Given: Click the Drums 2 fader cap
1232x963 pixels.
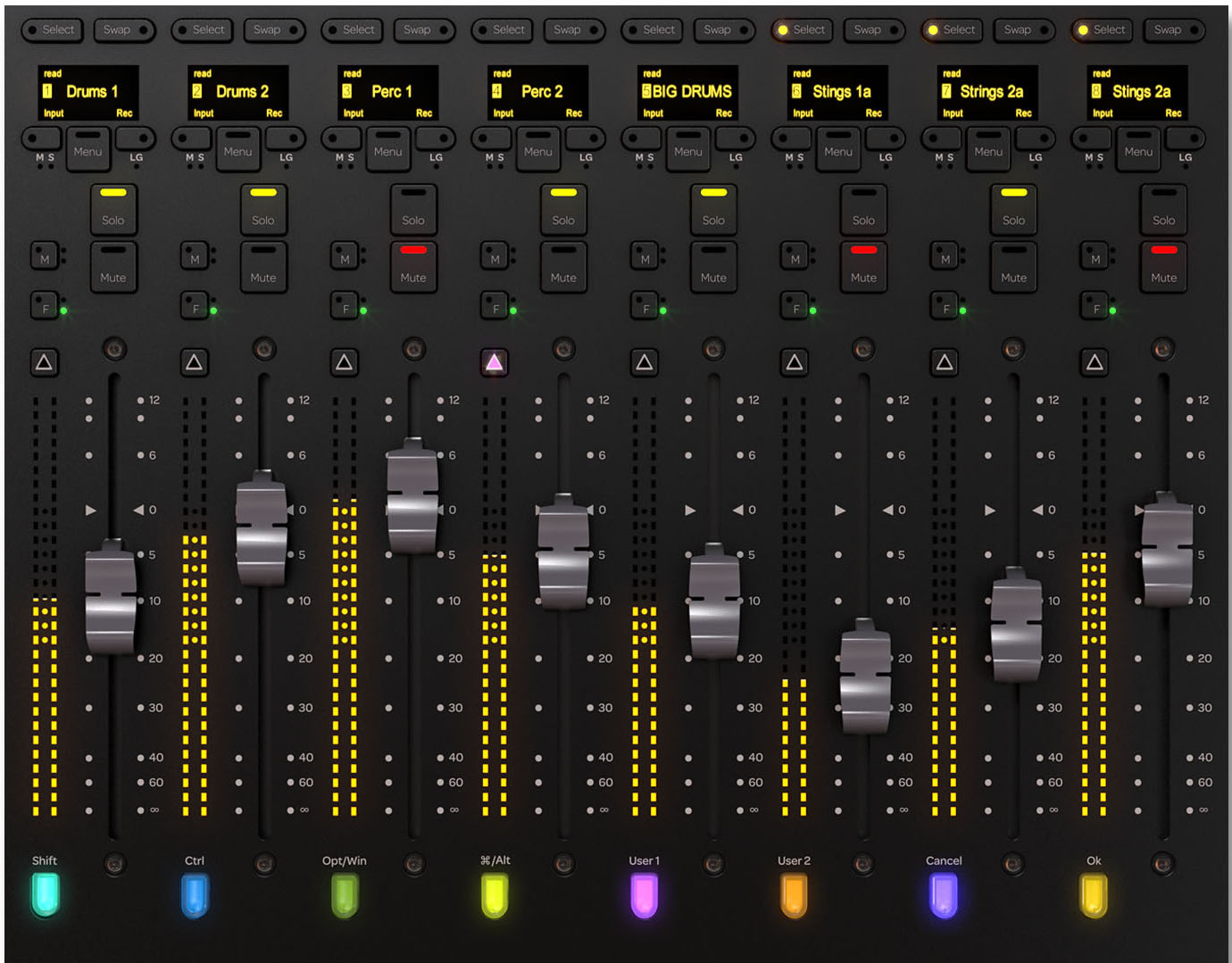Looking at the screenshot, I should coord(262,527).
